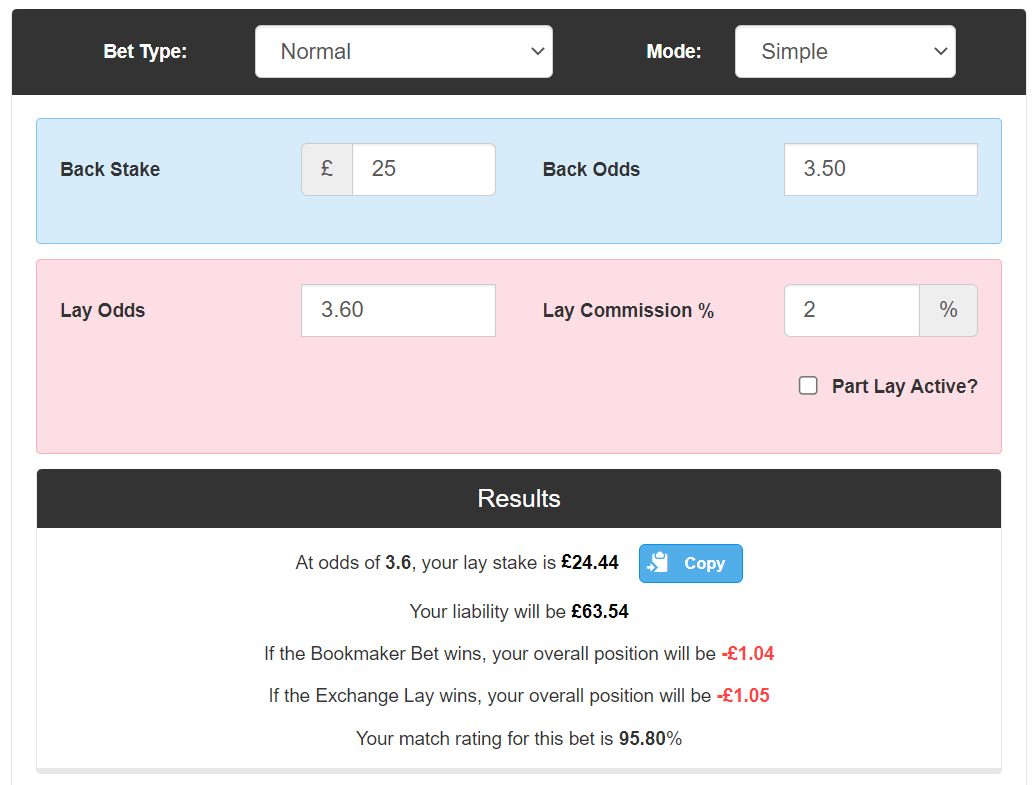The image size is (1036, 785).
Task: Click the -£1.04 bookmaker position value
Action: point(748,654)
